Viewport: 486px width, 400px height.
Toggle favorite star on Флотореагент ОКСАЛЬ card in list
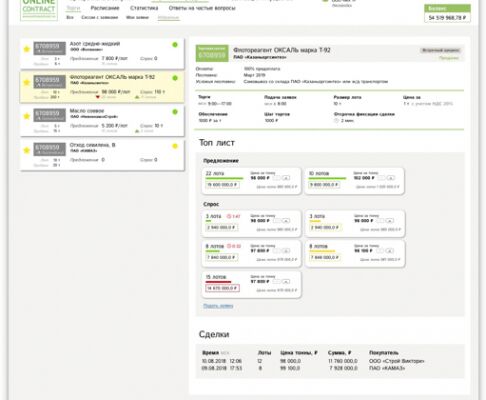27,82
